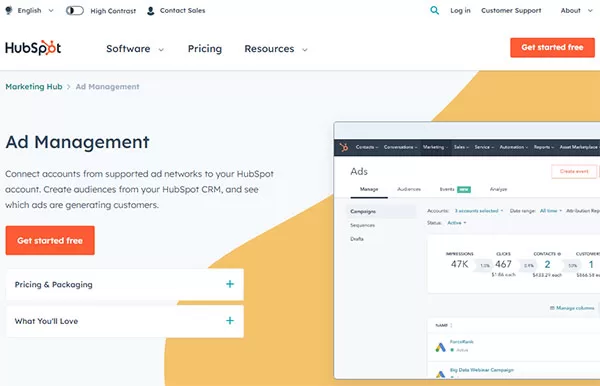This screenshot has width=600, height=386.
Task: Click the Google Ads icon next to ForceRank
Action: 440,347
